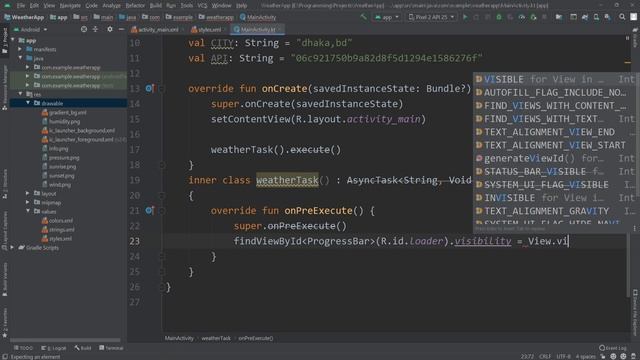640x360 pixels.
Task: Select strings.xml file
Action: click(58, 229)
